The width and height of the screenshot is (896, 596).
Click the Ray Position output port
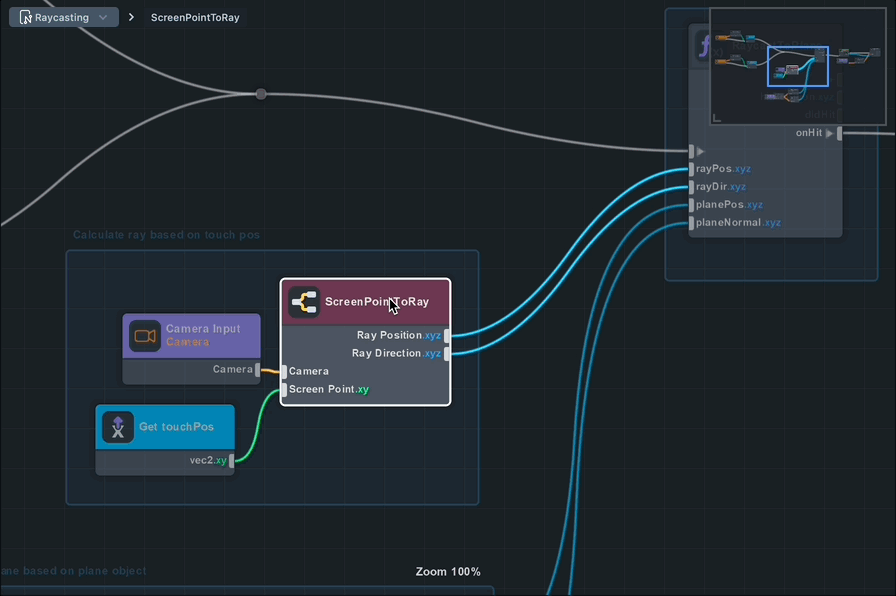coord(447,335)
